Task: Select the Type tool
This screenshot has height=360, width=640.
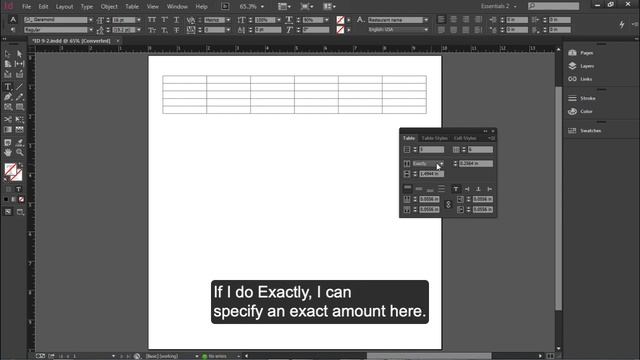Action: pyautogui.click(x=8, y=87)
